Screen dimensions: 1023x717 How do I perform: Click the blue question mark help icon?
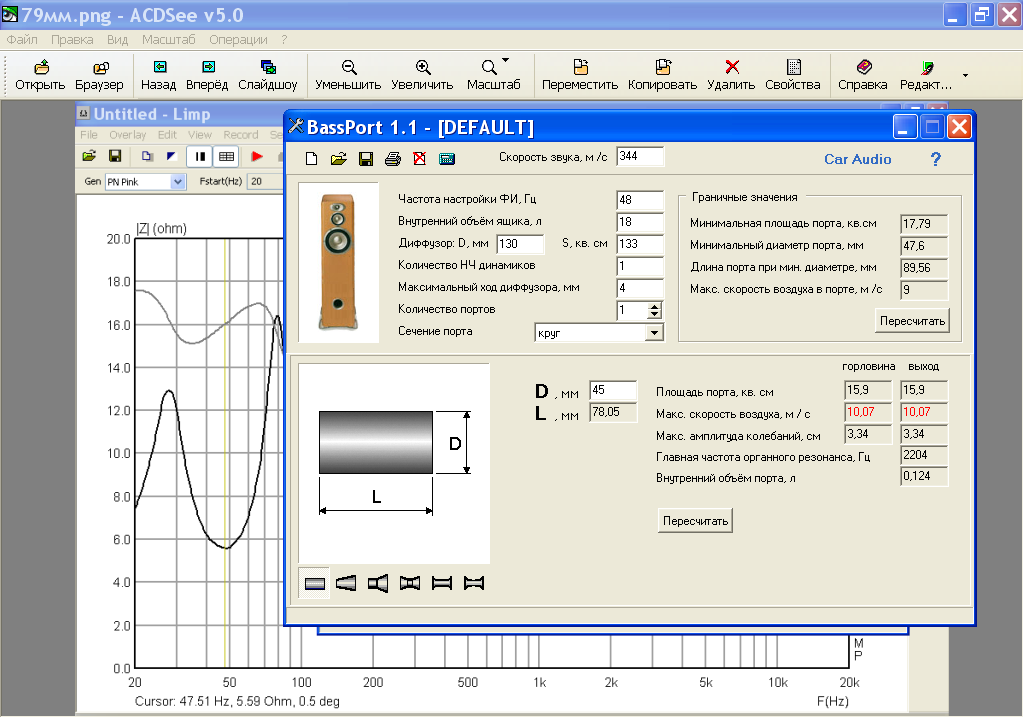936,159
